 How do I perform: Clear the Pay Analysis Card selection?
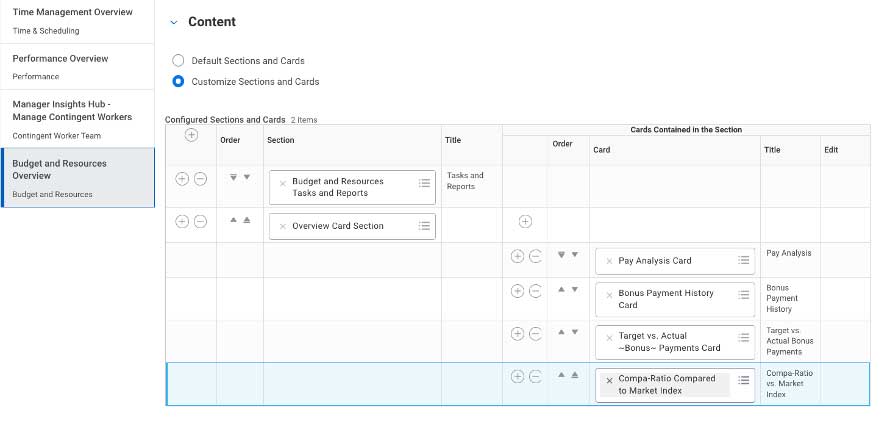coord(609,261)
